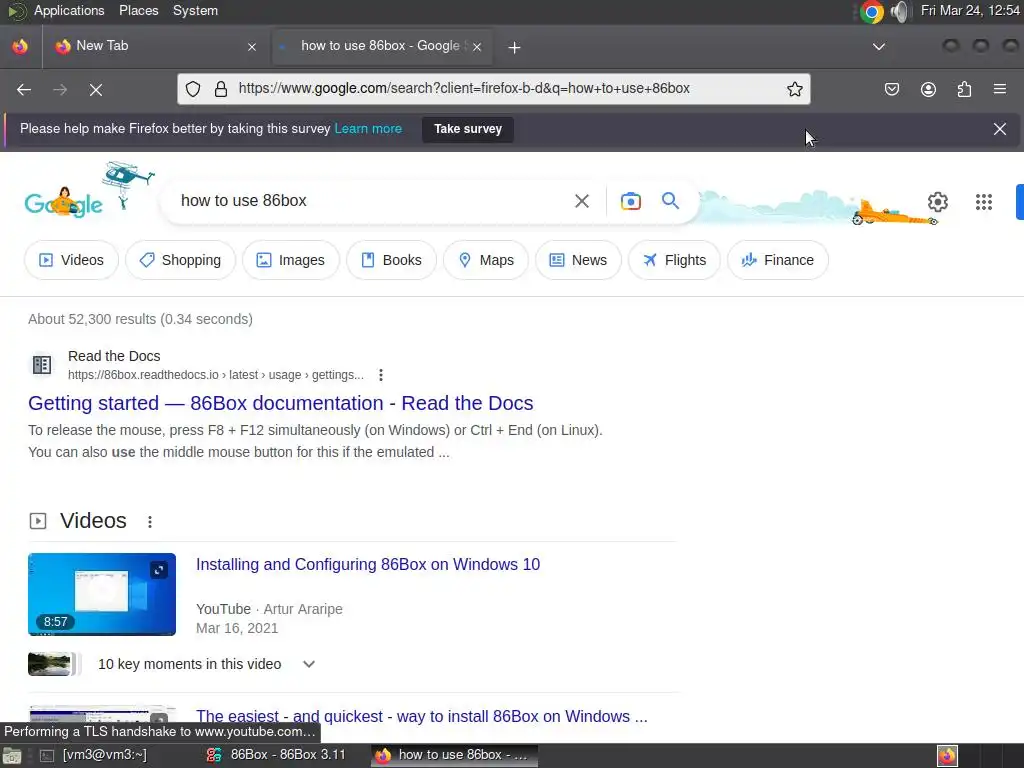
Task: Click the 86box.readthedocs.io URL breadcrumb
Action: [x=216, y=375]
